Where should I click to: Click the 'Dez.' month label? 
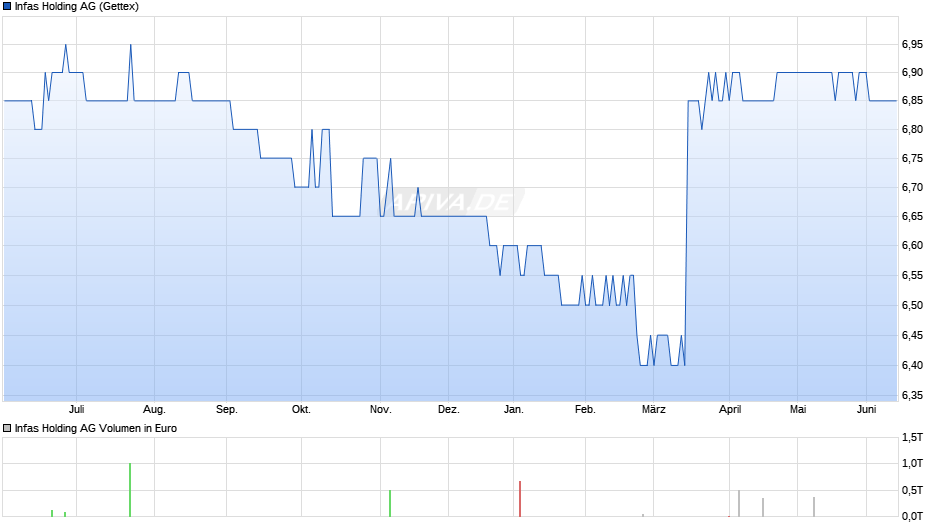point(448,410)
